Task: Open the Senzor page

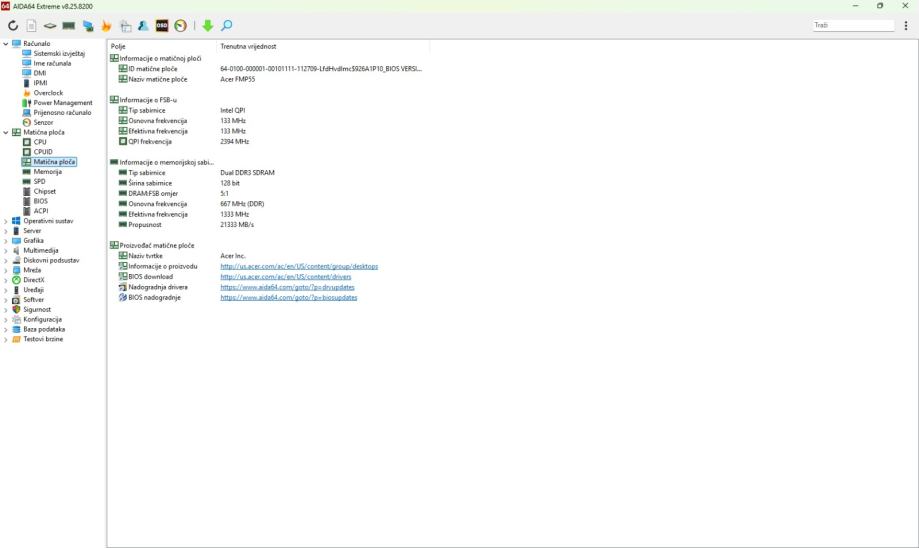Action: (x=43, y=122)
